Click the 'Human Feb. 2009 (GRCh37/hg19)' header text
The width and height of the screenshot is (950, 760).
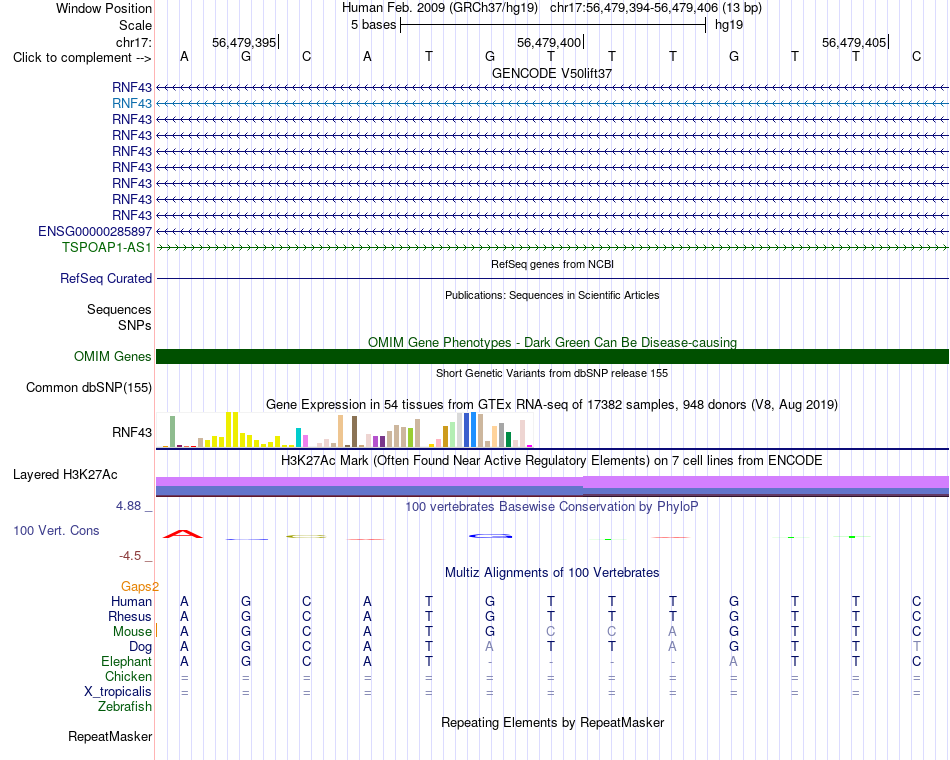442,8
